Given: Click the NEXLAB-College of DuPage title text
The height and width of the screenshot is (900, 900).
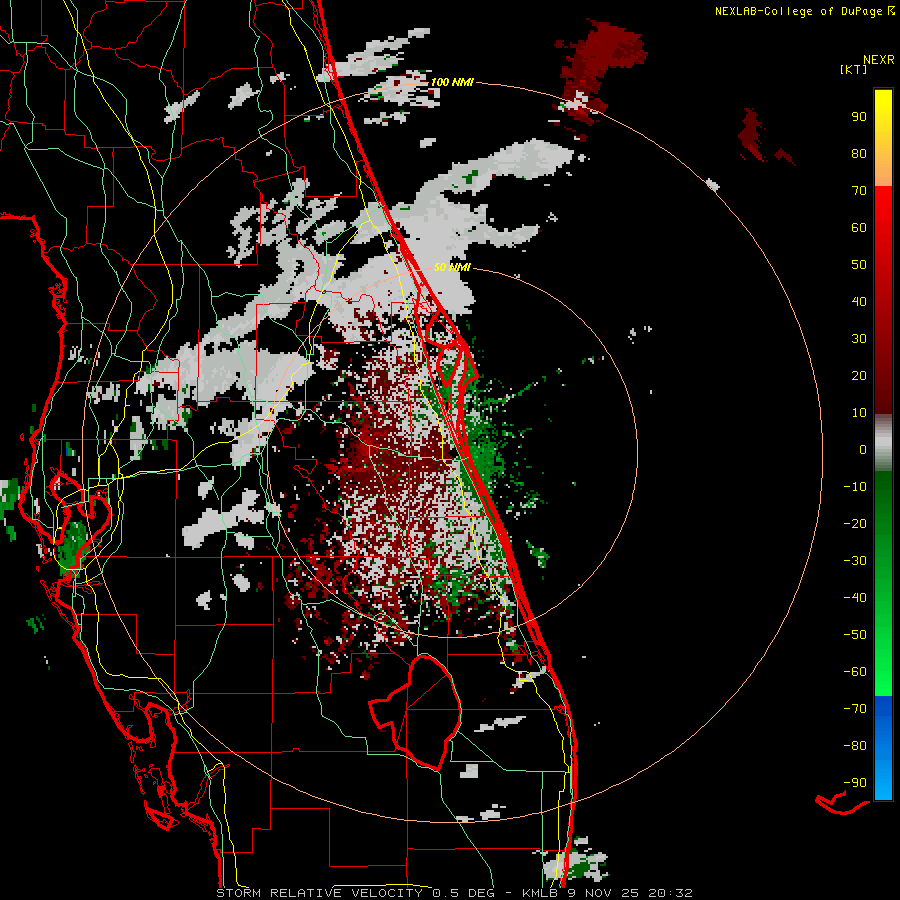Looking at the screenshot, I should [798, 11].
